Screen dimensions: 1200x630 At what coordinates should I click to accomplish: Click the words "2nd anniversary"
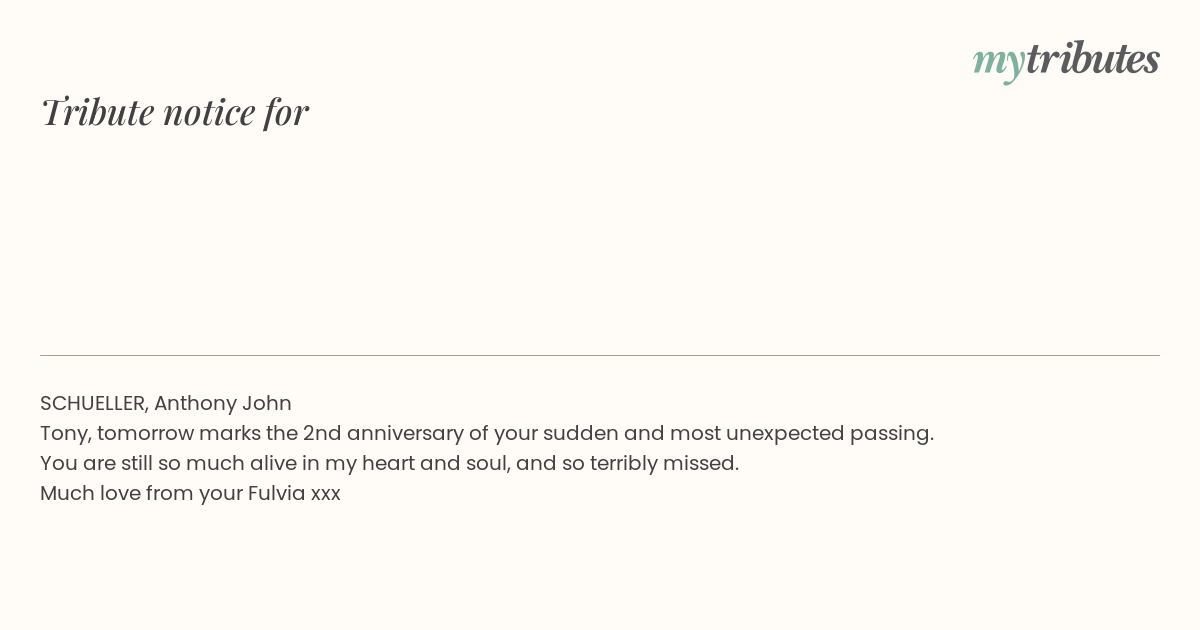point(376,433)
